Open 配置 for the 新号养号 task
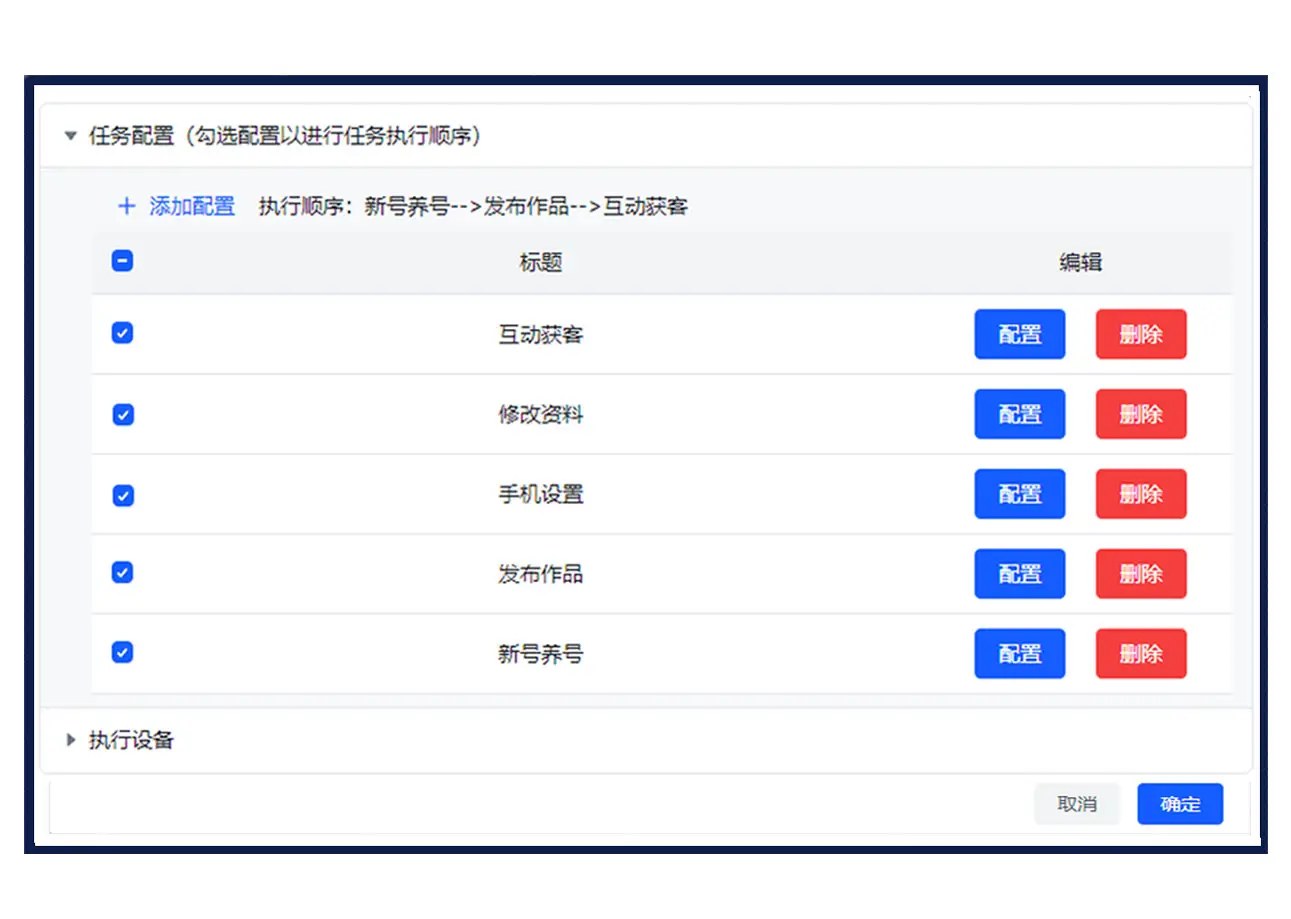This screenshot has height=919, width=1291. click(1019, 653)
